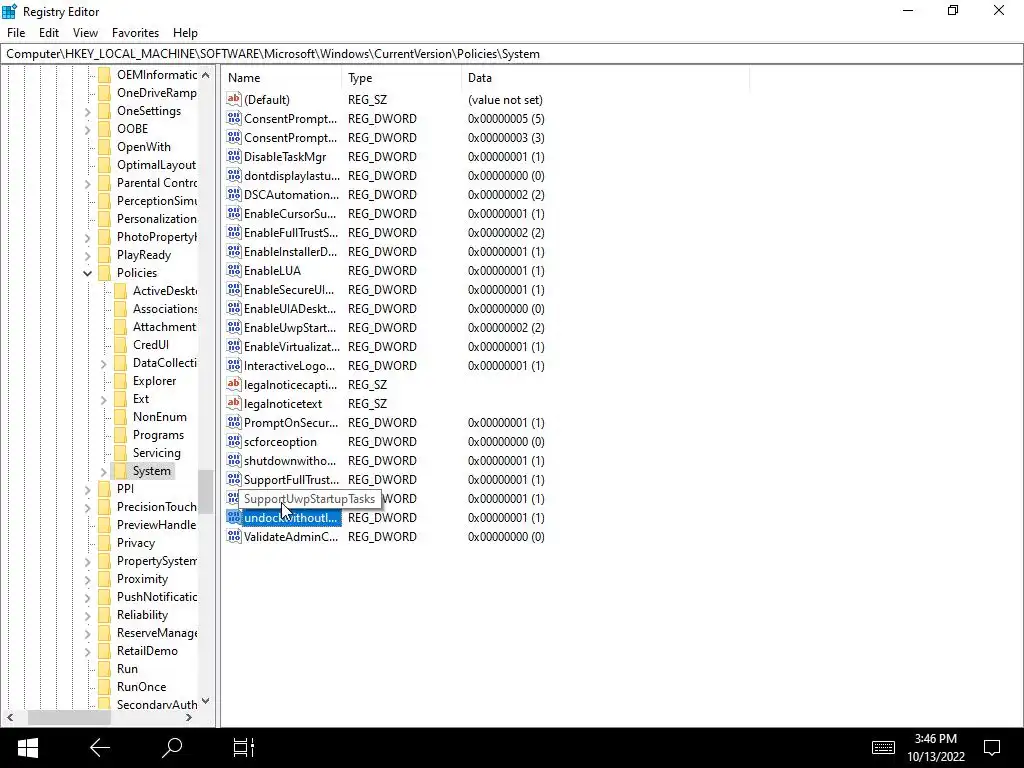The image size is (1024, 768).
Task: Click the undockwithoutl... selected value
Action: pos(291,518)
